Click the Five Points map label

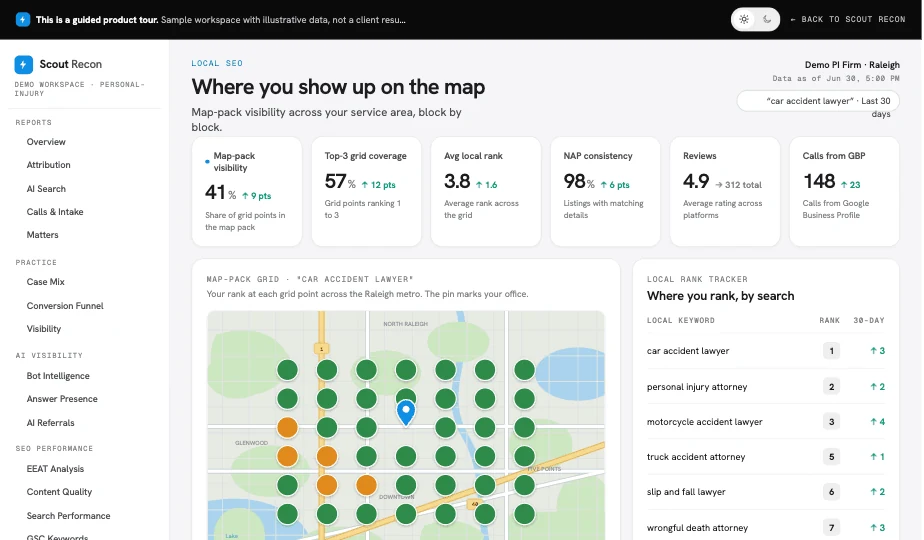(544, 469)
